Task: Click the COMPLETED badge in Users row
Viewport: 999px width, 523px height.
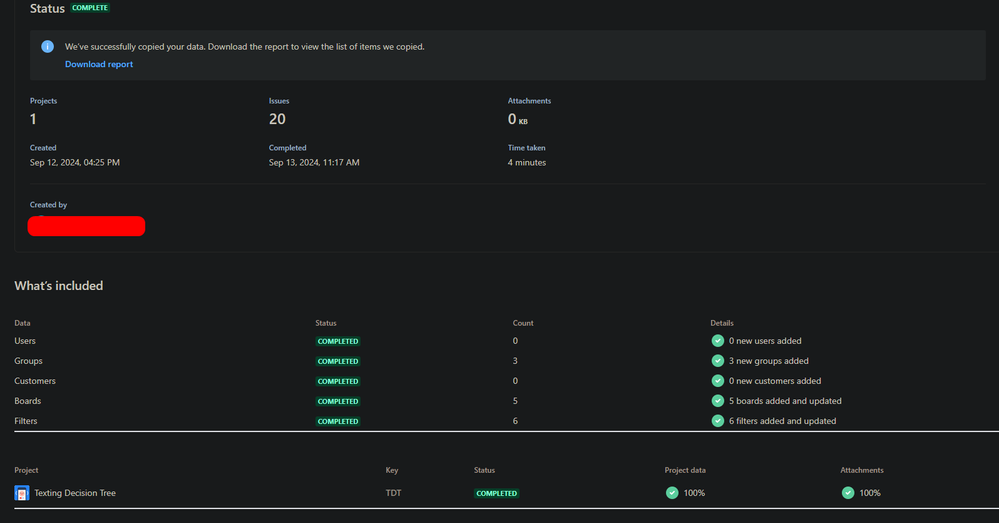Action: 338,341
